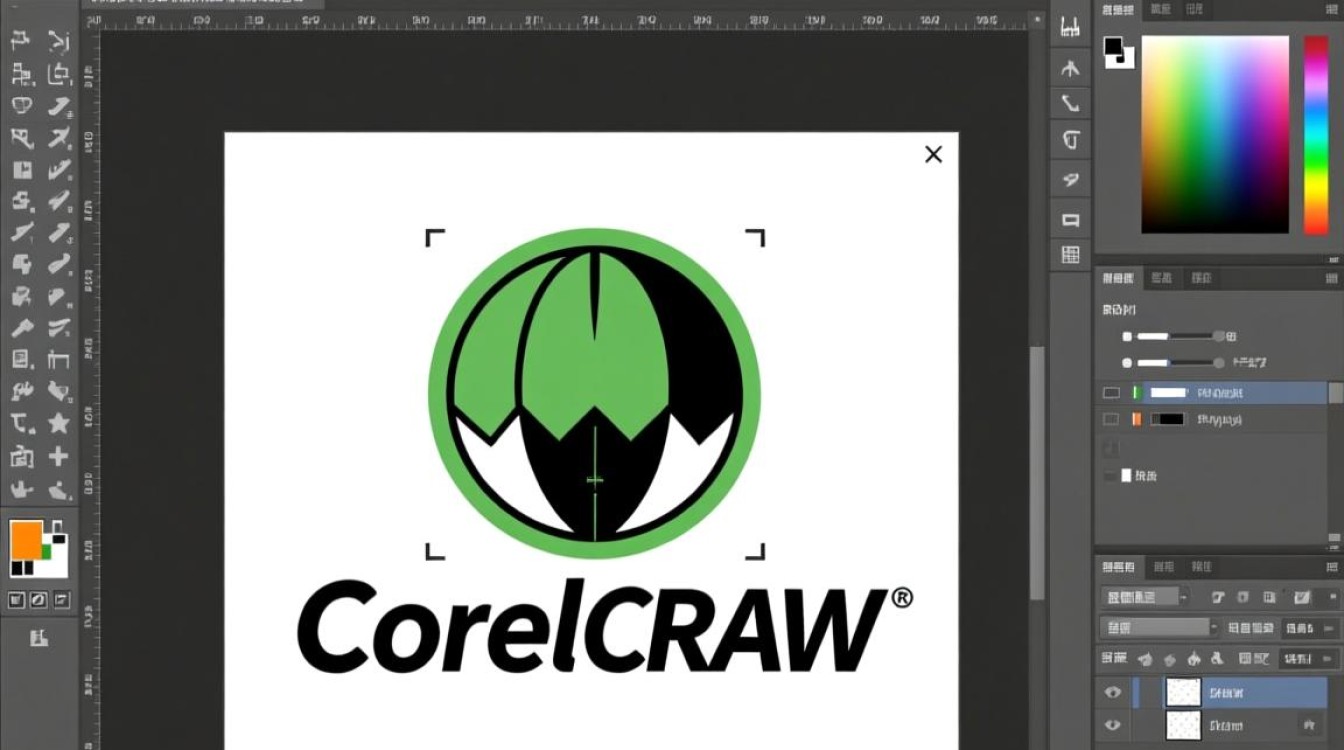Viewport: 1344px width, 750px height.
Task: Click the orange foreground color swatch in toolbar
Action: pyautogui.click(x=26, y=540)
